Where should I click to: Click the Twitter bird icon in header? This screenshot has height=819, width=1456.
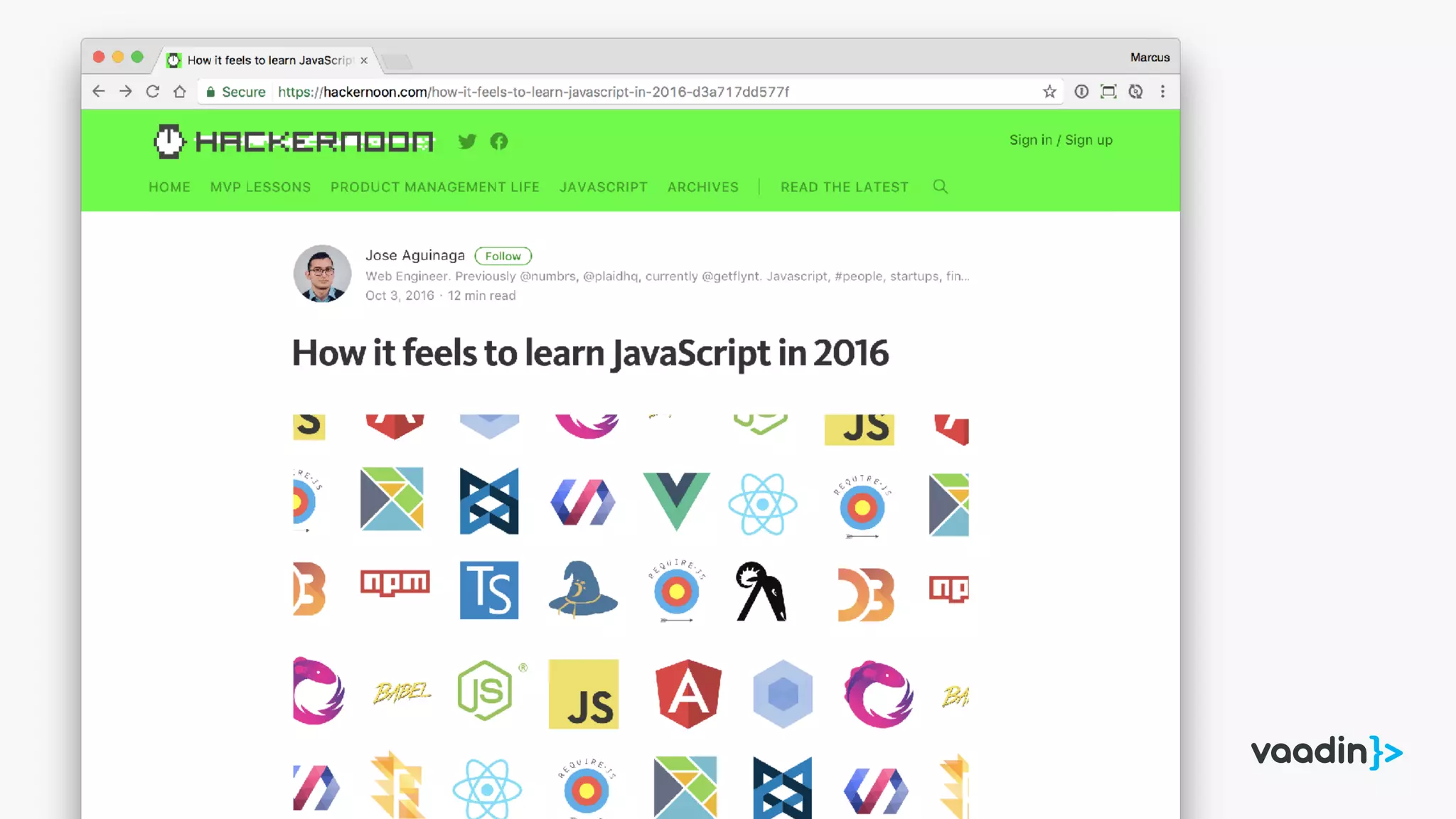467,141
